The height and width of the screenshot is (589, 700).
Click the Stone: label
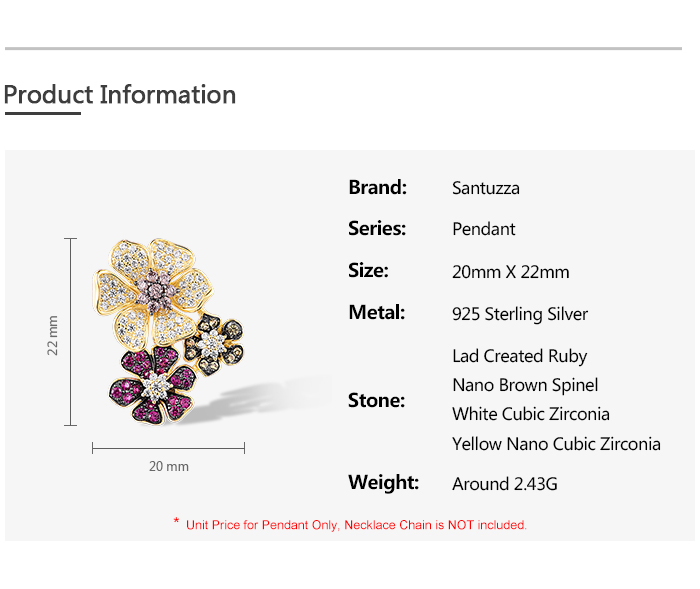(x=376, y=400)
